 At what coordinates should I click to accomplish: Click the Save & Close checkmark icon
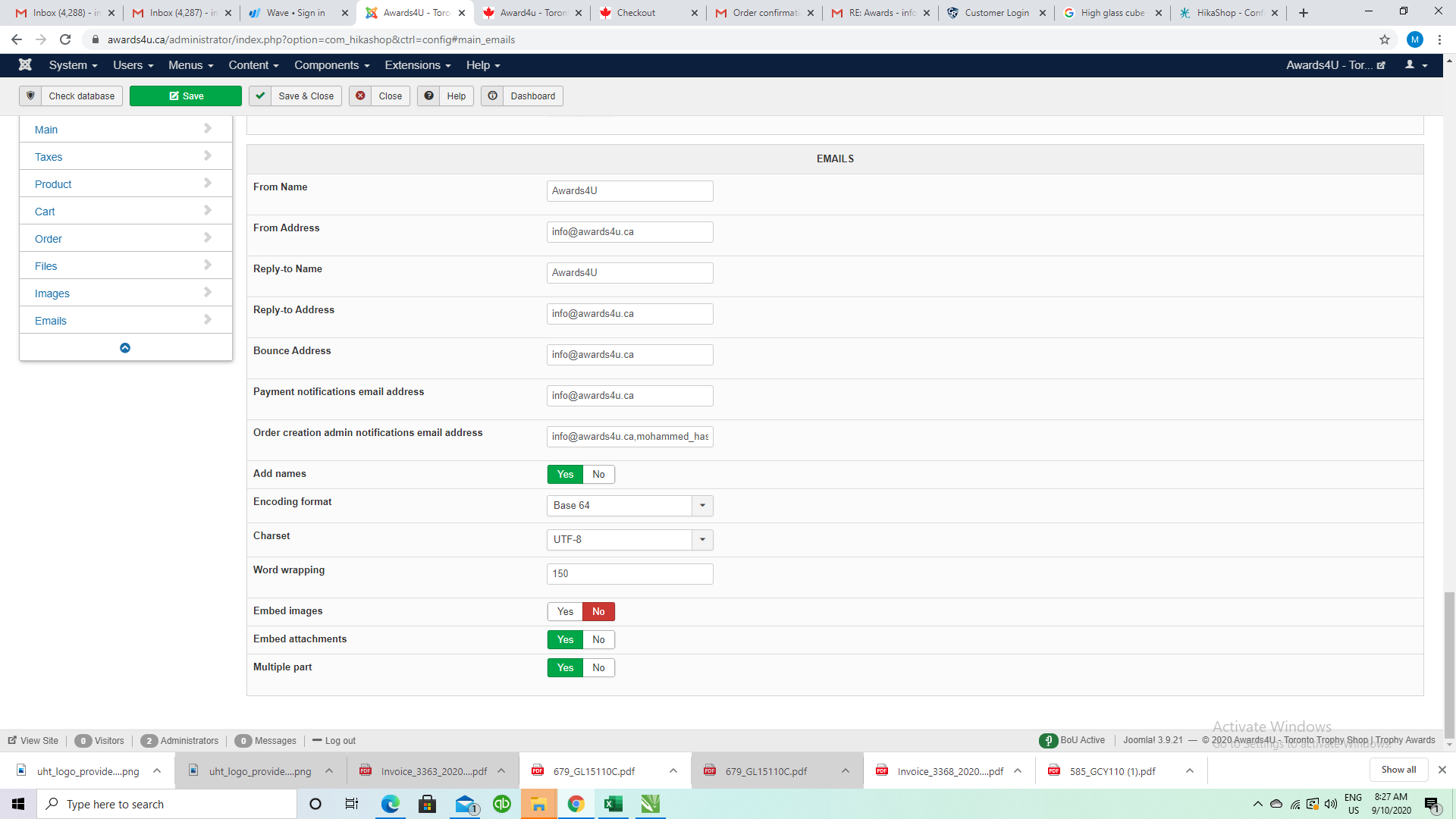point(260,96)
